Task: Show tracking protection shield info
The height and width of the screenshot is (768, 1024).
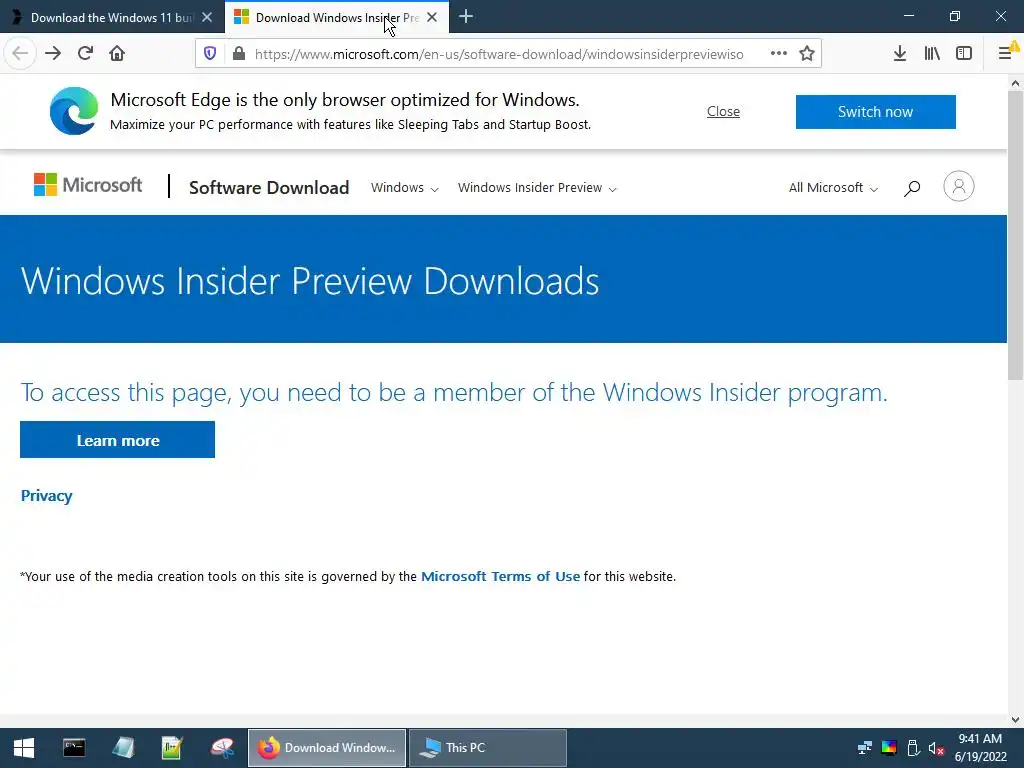Action: (210, 54)
